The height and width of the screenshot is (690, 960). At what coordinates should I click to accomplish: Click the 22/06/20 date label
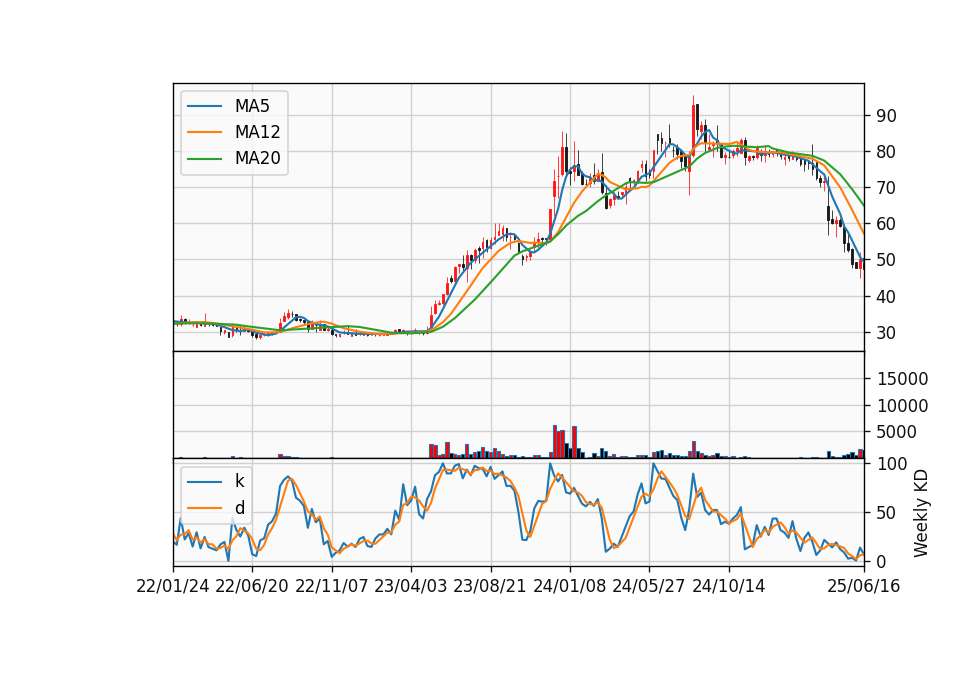tap(252, 587)
